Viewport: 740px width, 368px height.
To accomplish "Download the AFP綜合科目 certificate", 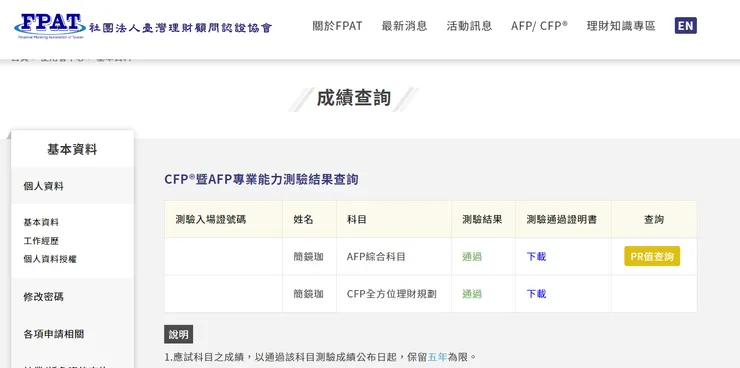I will (x=536, y=257).
